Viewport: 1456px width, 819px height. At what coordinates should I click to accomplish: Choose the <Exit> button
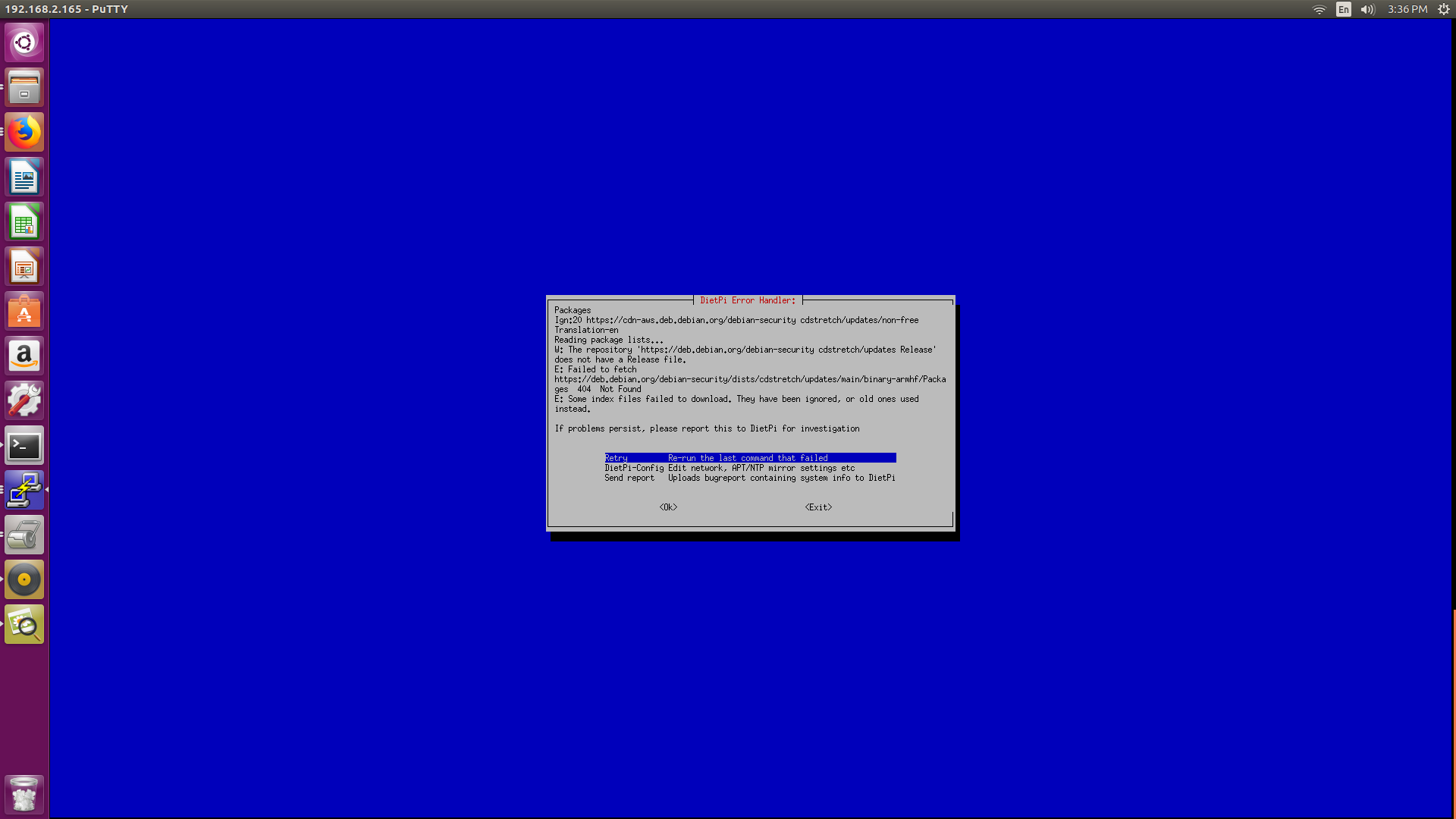818,507
